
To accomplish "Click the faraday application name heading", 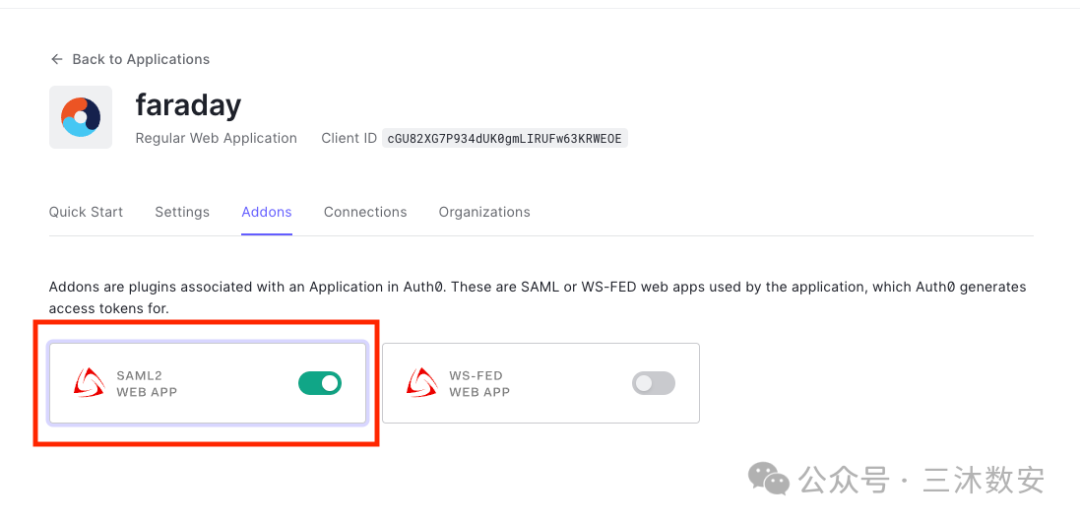I will 188,105.
